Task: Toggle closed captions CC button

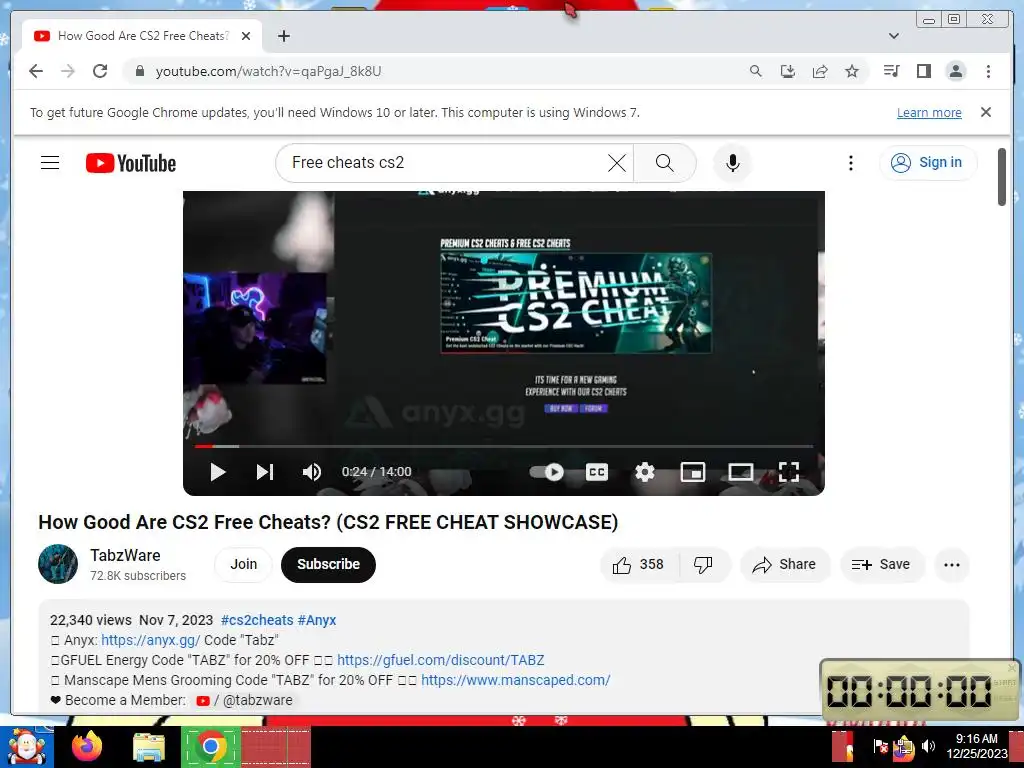Action: tap(596, 472)
